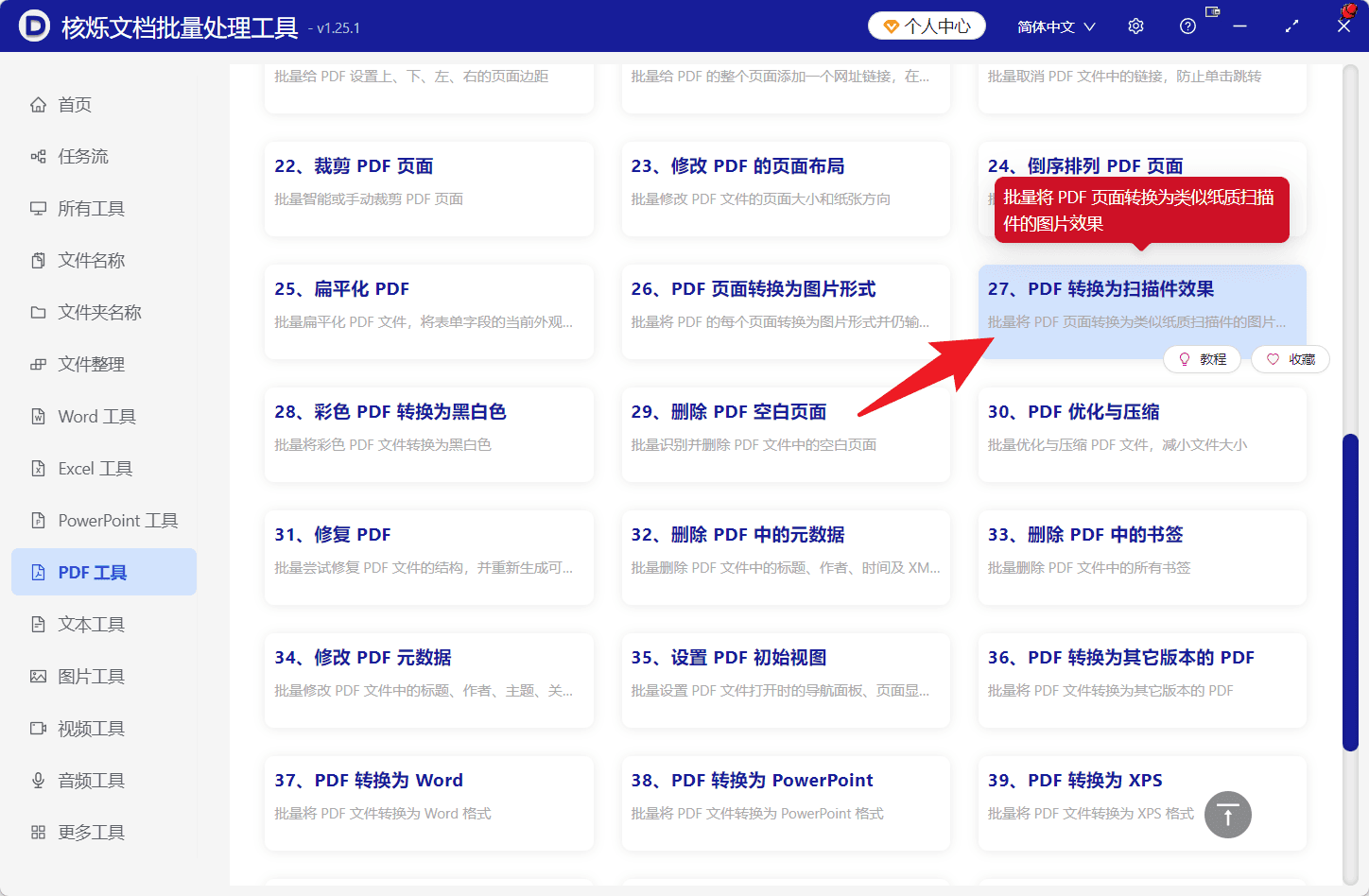This screenshot has height=896, width=1369.
Task: Open card 29 删除 PDF 空白页面
Action: 786,435
